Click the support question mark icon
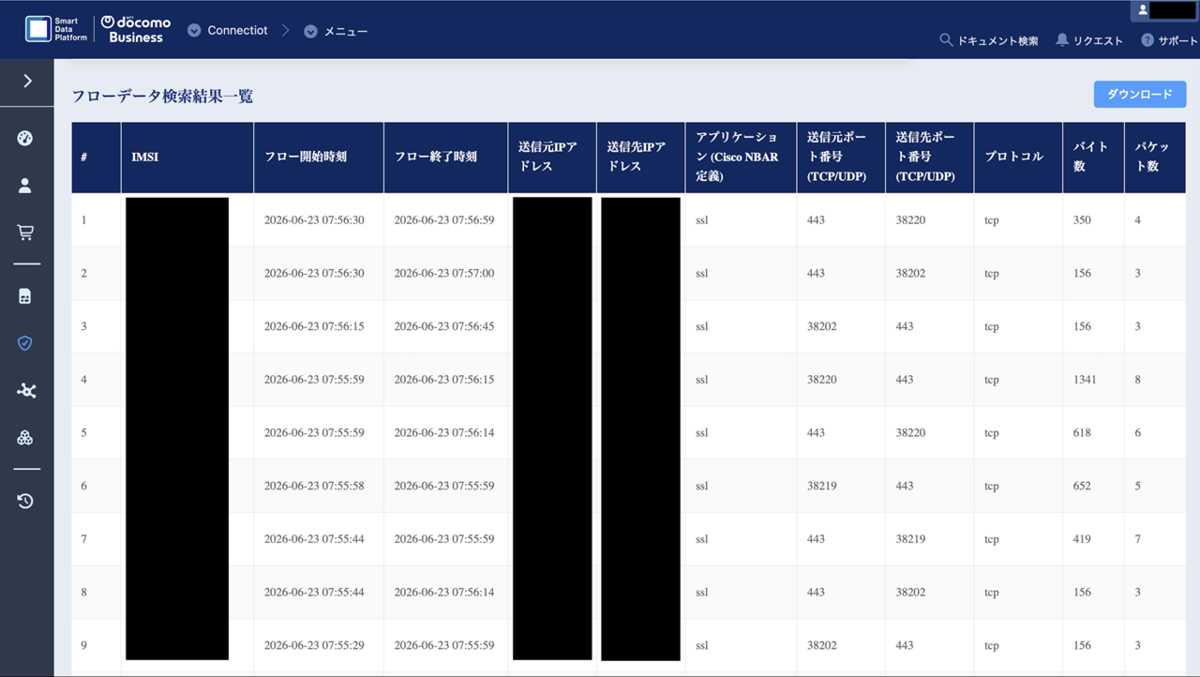1200x677 pixels. (x=1147, y=41)
